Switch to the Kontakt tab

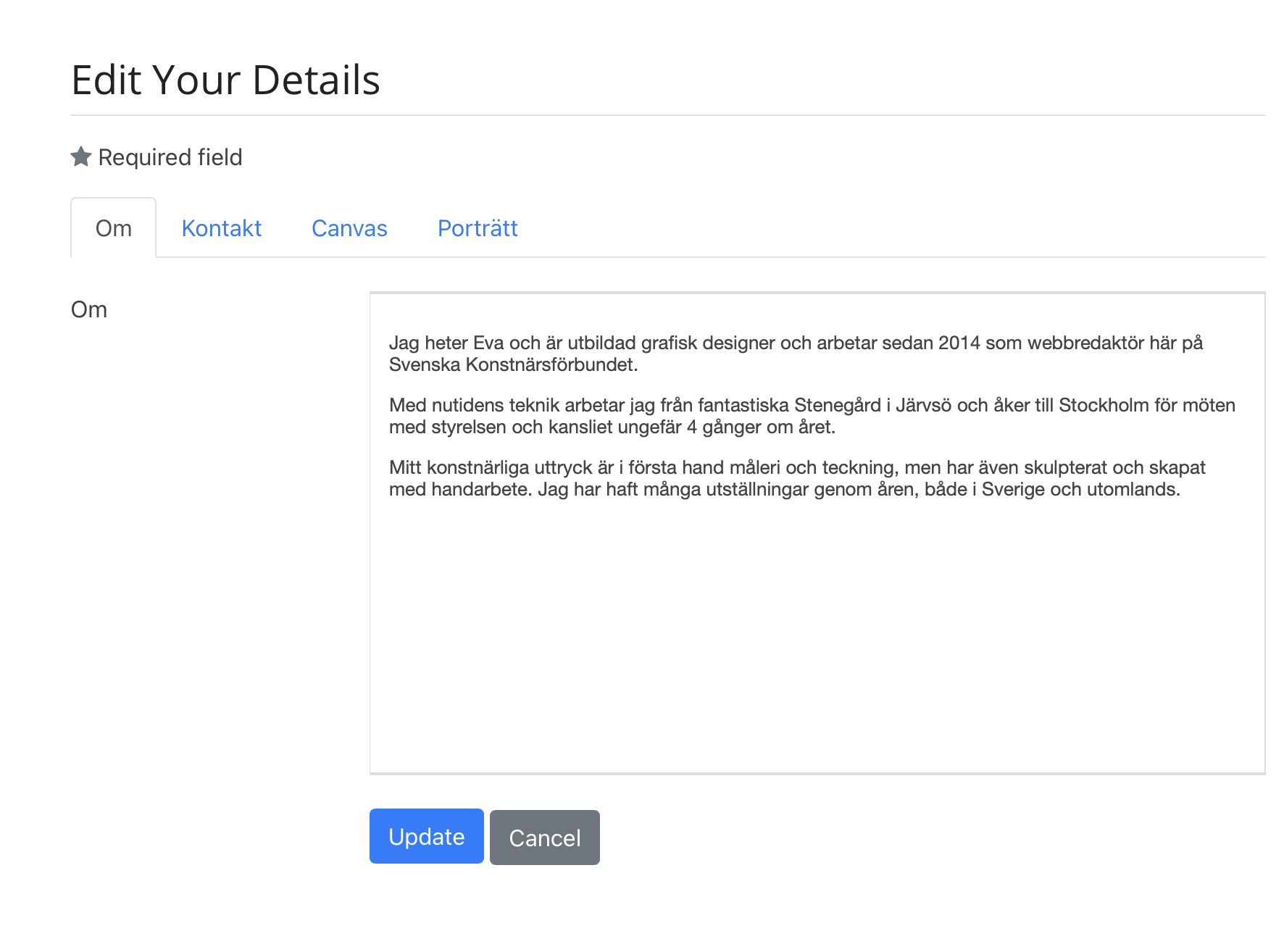(x=221, y=228)
